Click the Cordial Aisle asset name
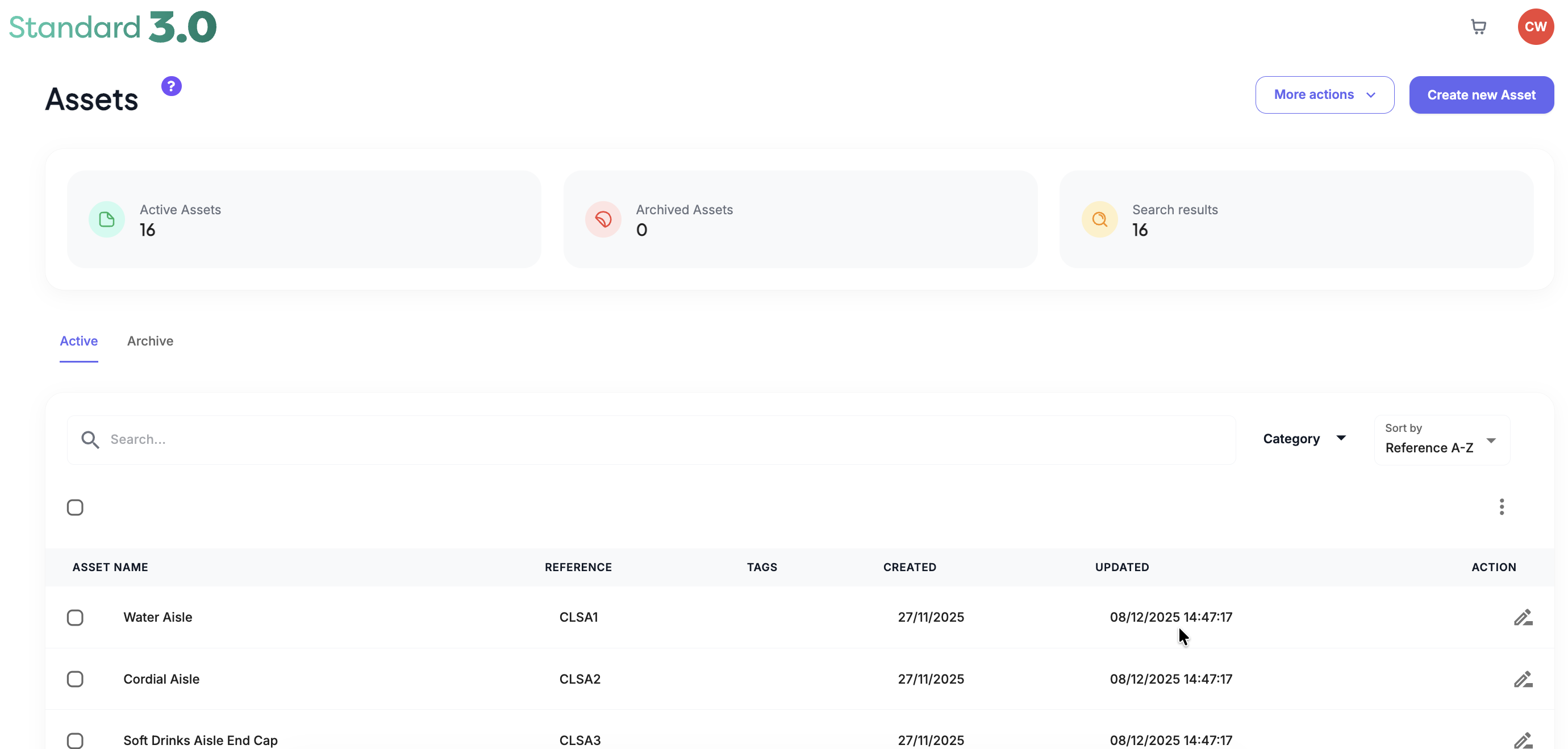 161,679
